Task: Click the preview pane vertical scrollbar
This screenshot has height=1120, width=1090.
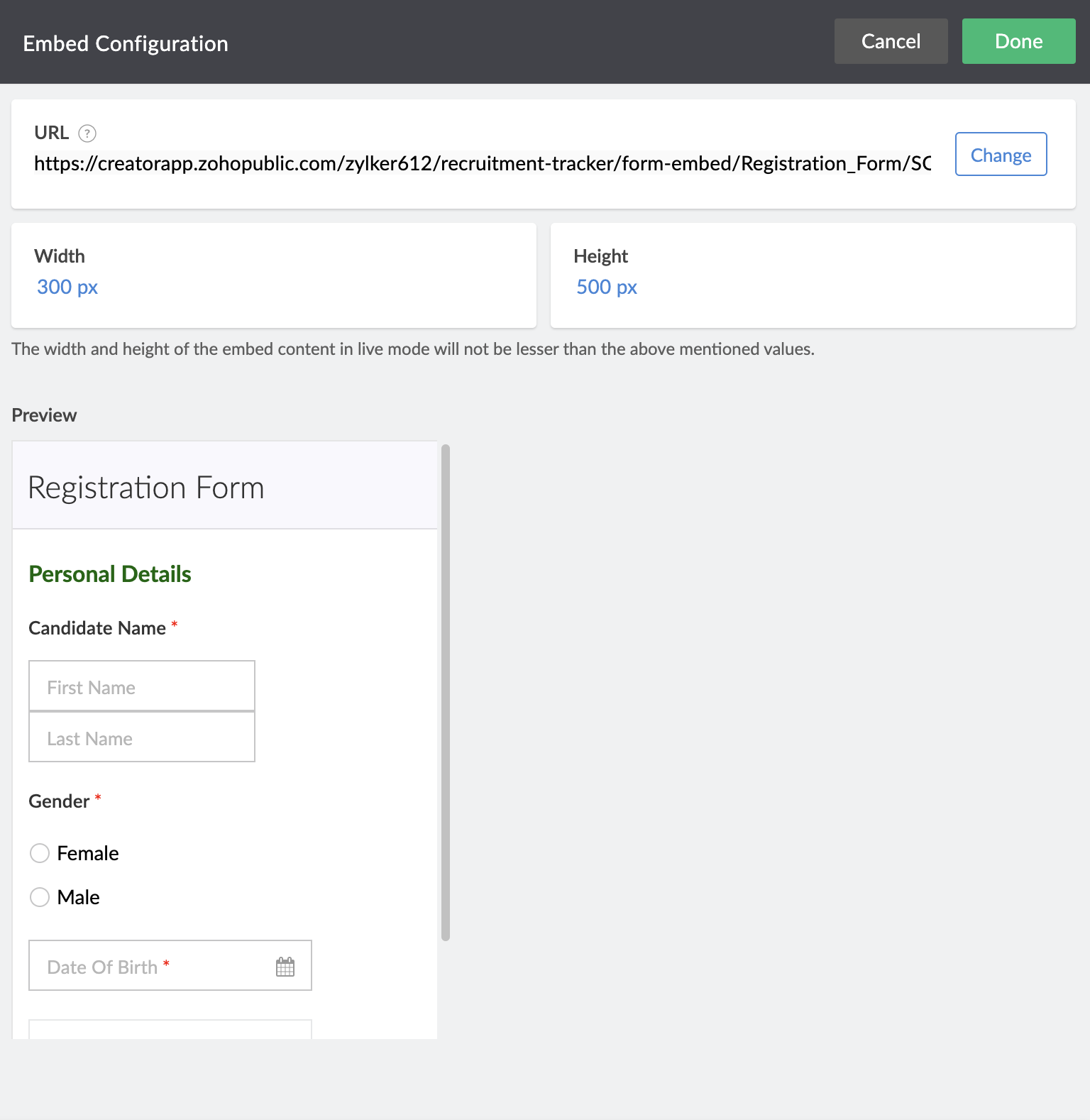Action: tap(446, 692)
